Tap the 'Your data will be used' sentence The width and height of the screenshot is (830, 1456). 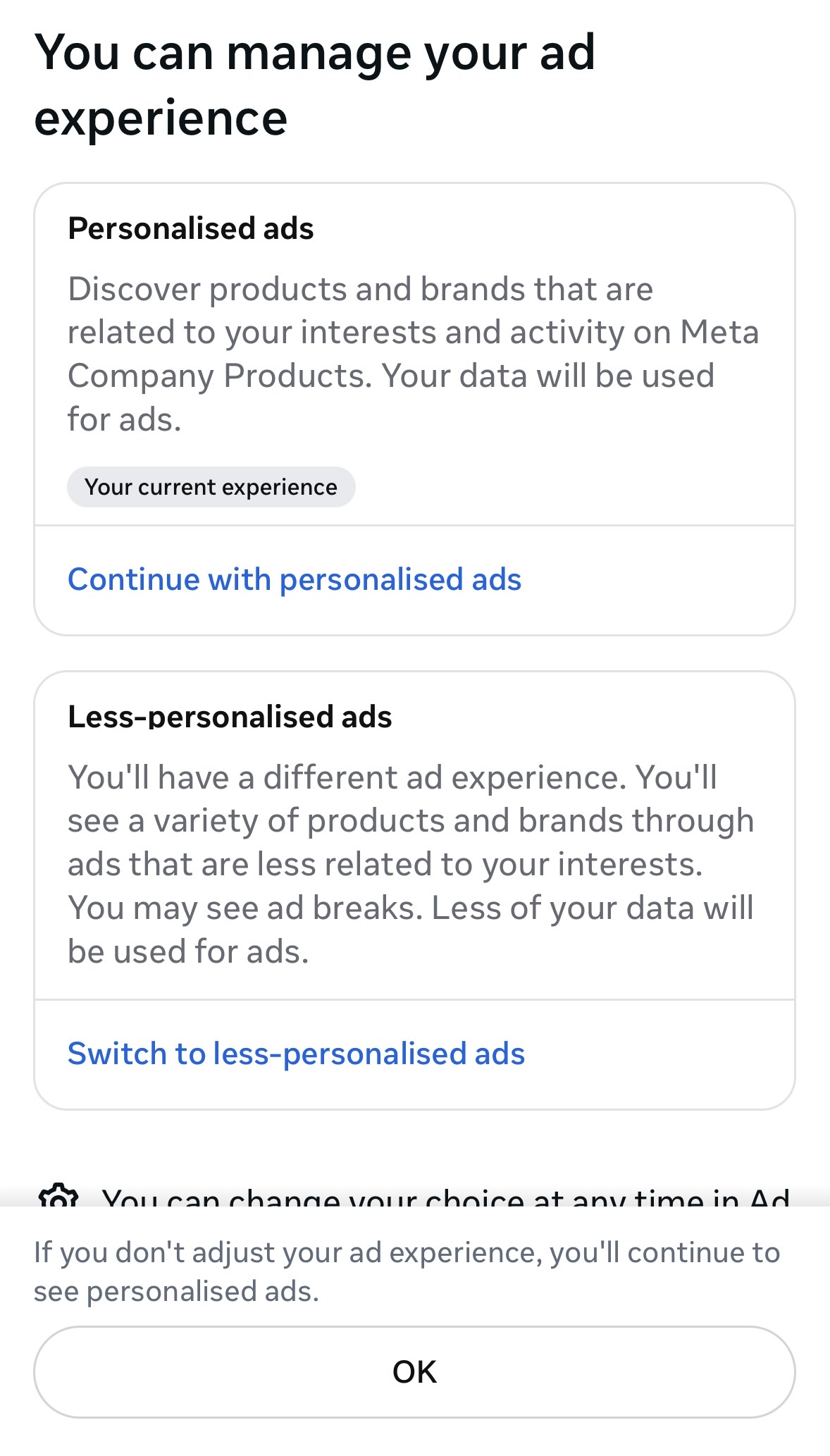548,376
